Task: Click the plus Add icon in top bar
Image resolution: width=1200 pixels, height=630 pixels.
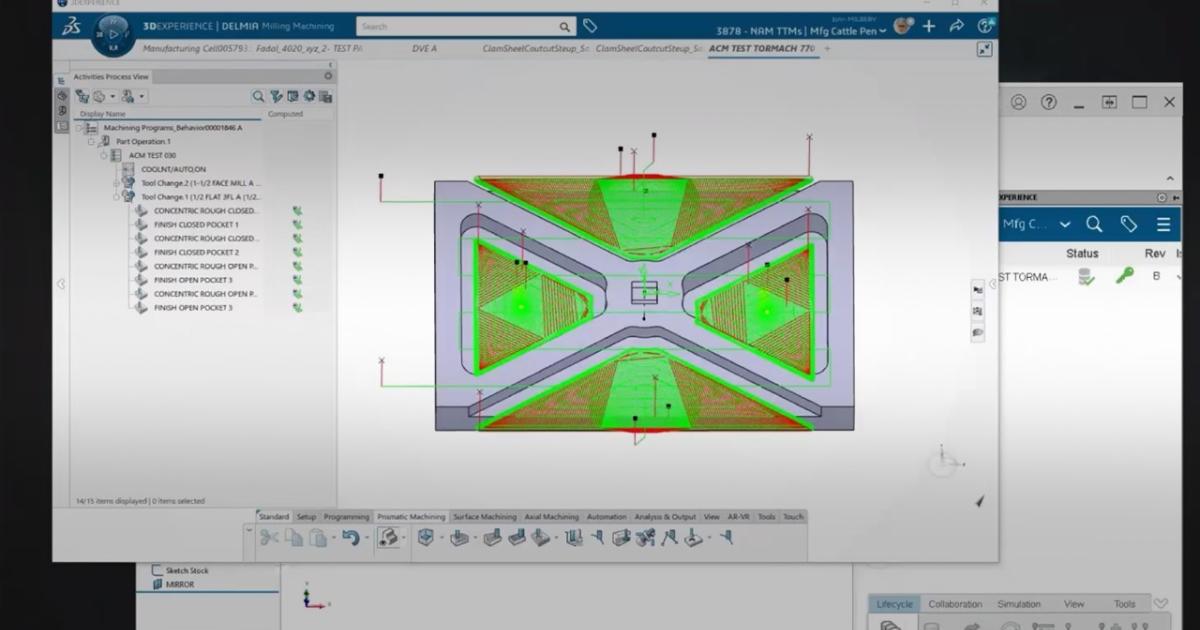Action: coord(929,27)
